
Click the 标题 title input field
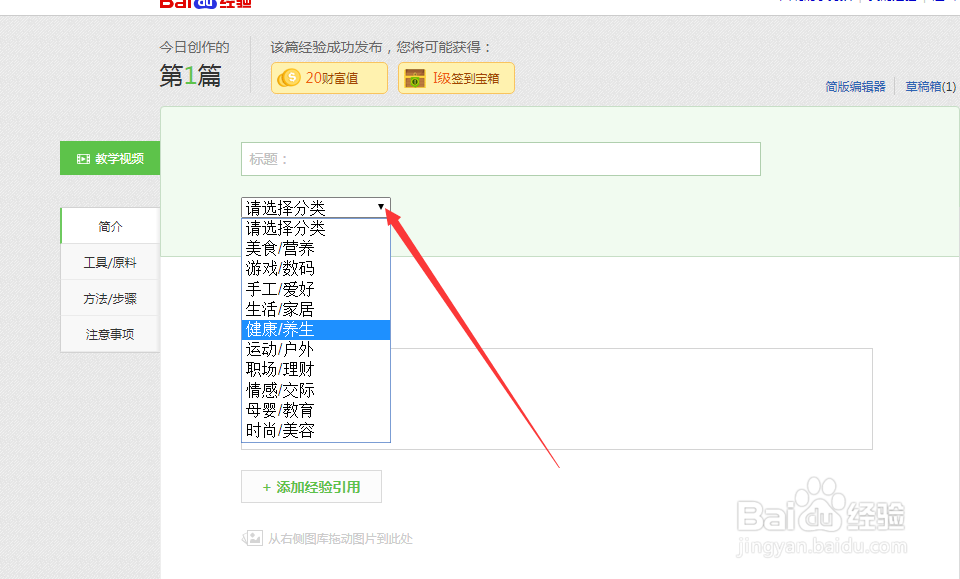[501, 159]
